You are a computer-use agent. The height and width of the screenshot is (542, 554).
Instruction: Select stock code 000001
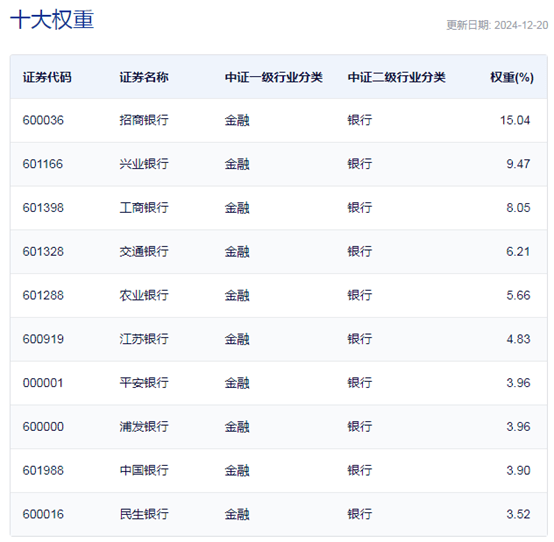[43, 383]
